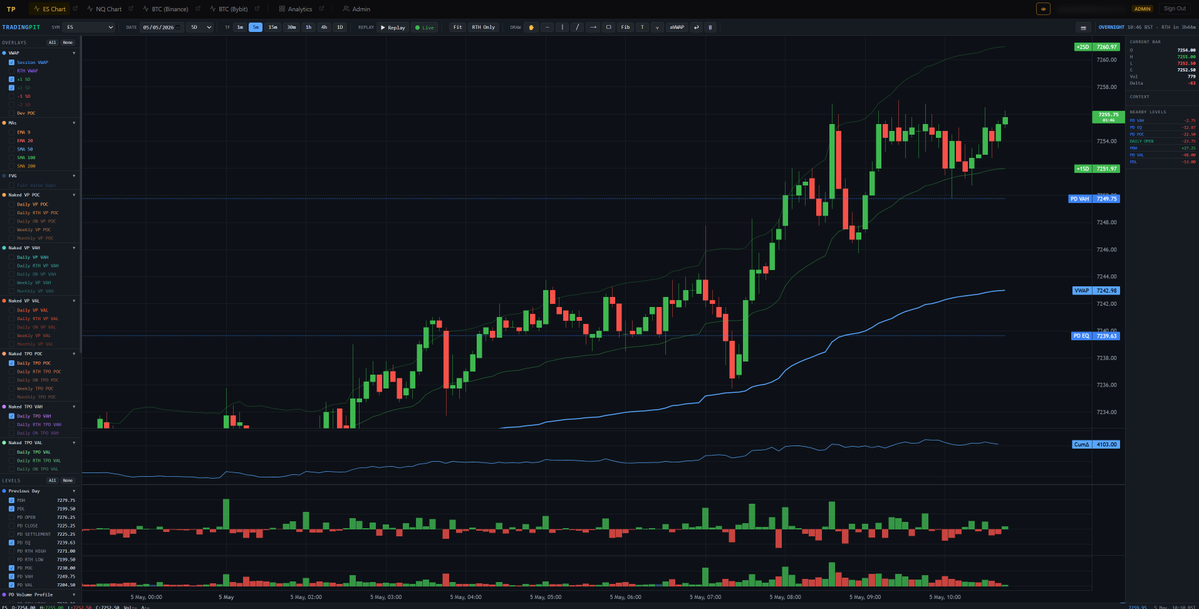The width and height of the screenshot is (1199, 609).
Task: Click the undo drawing arrow icon
Action: pyautogui.click(x=696, y=27)
